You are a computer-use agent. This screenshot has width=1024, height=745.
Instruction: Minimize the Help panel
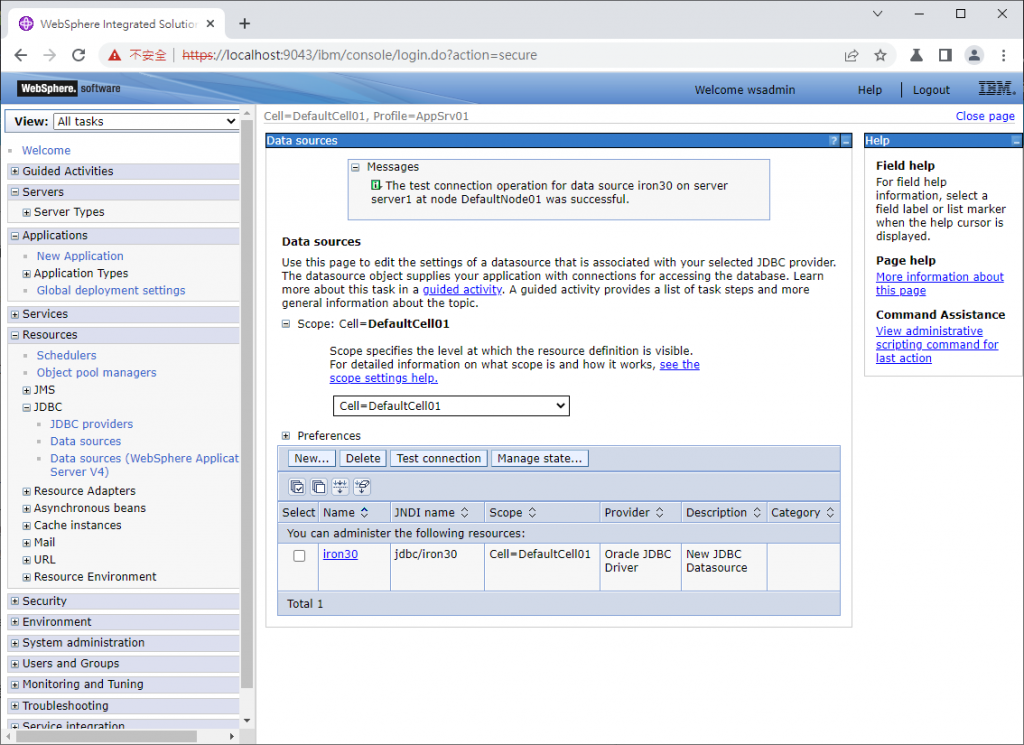coord(1016,140)
